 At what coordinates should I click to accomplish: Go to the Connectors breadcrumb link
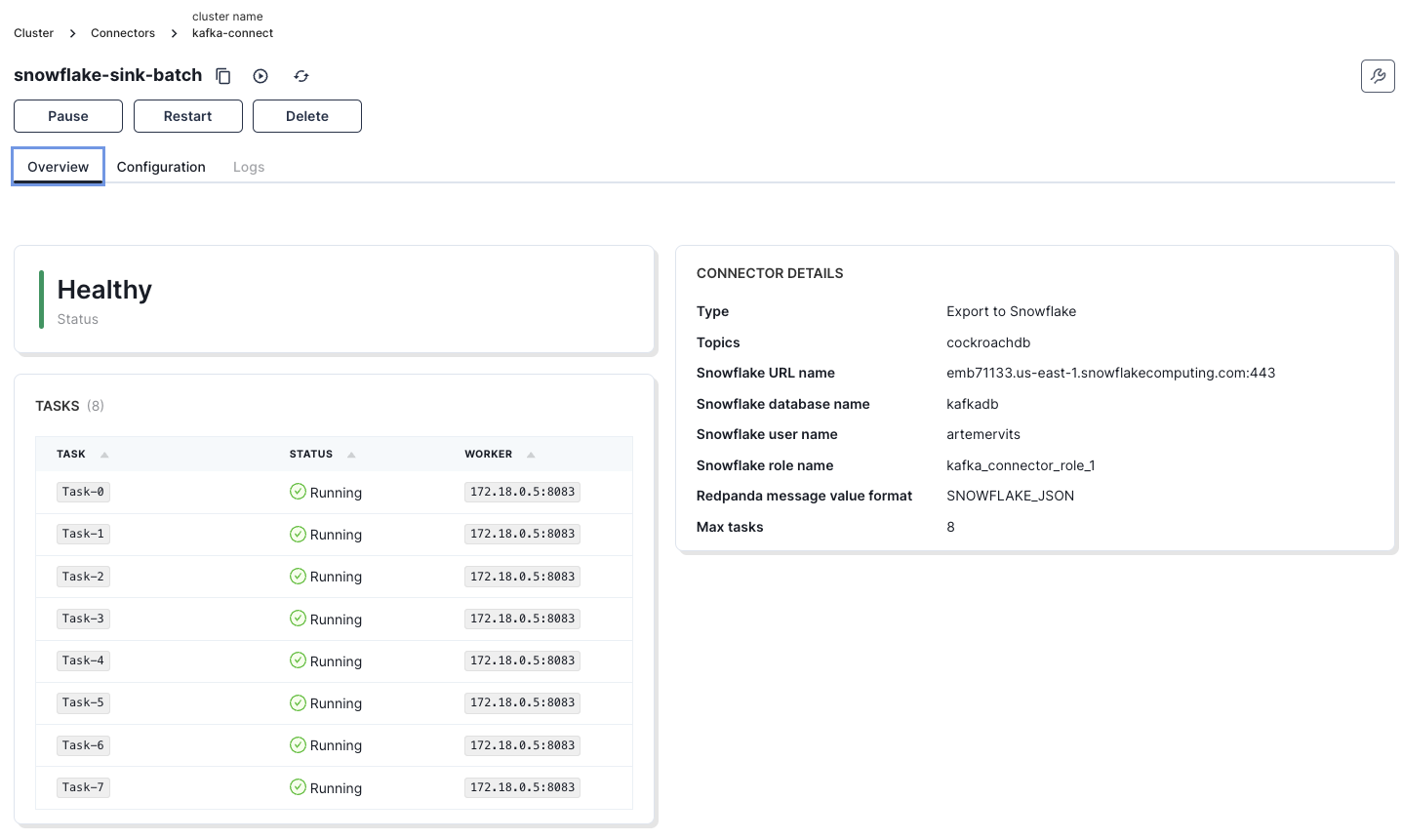tap(123, 33)
